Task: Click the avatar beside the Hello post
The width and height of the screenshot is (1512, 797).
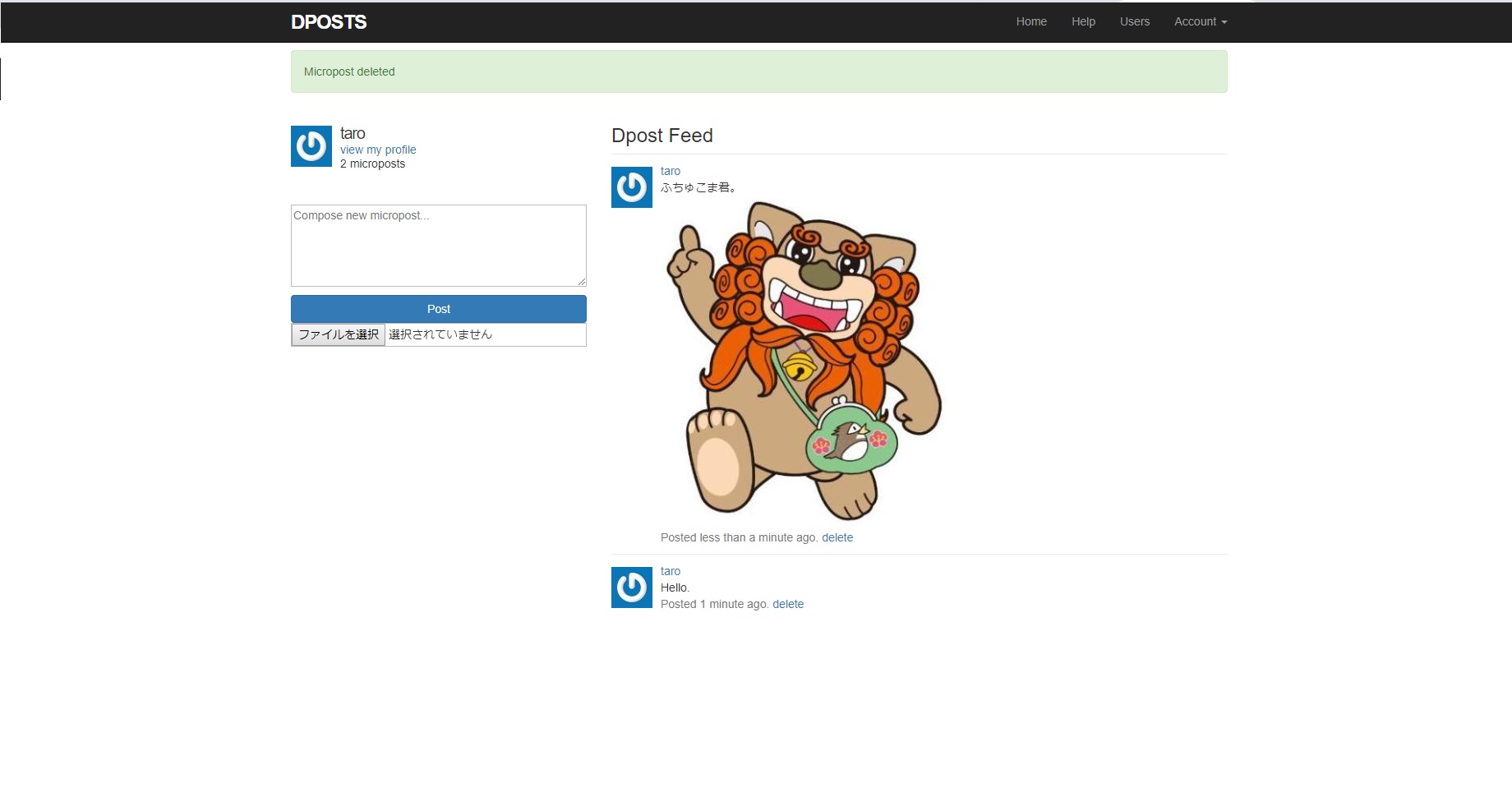Action: coord(631,587)
